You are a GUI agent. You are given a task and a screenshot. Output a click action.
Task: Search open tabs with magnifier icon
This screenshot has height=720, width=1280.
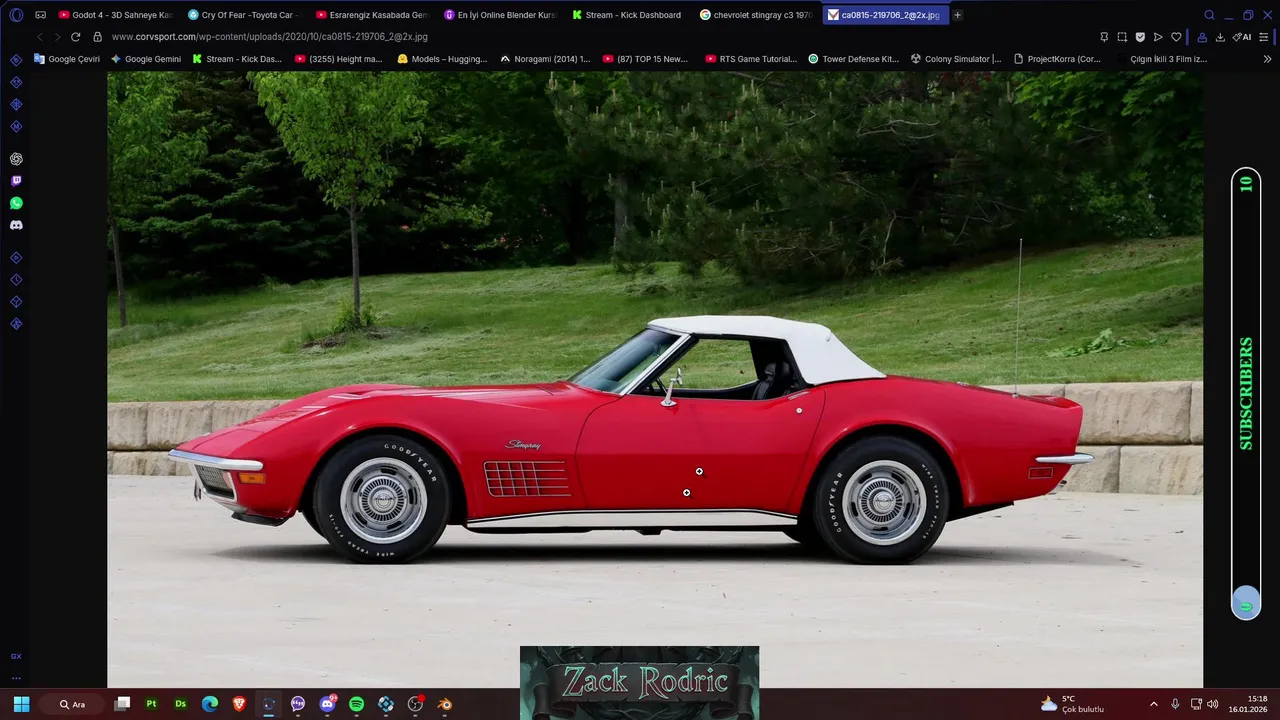tap(1209, 15)
